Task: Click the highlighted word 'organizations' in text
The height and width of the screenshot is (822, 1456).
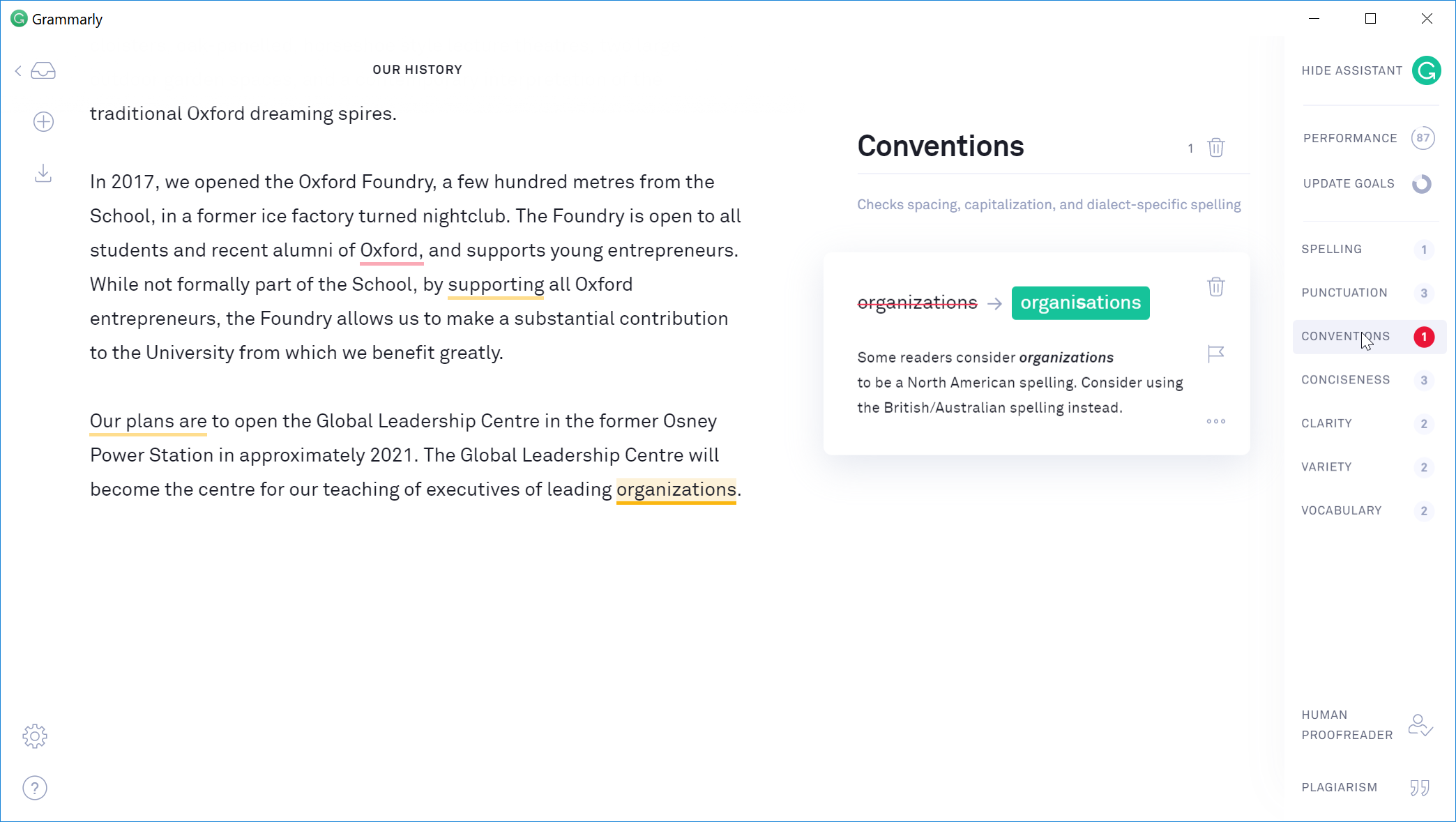Action: click(x=676, y=489)
